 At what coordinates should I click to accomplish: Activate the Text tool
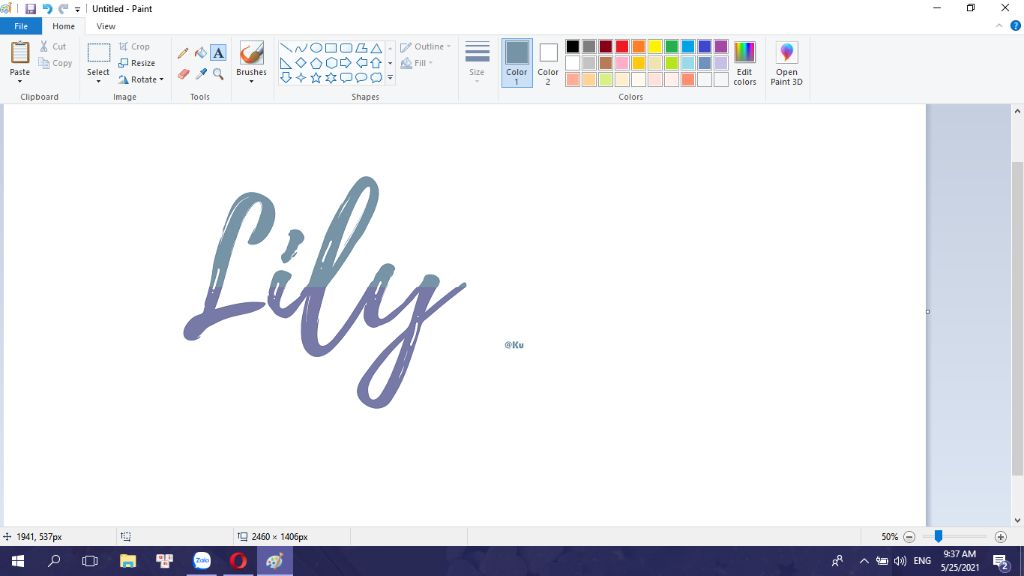[x=218, y=53]
